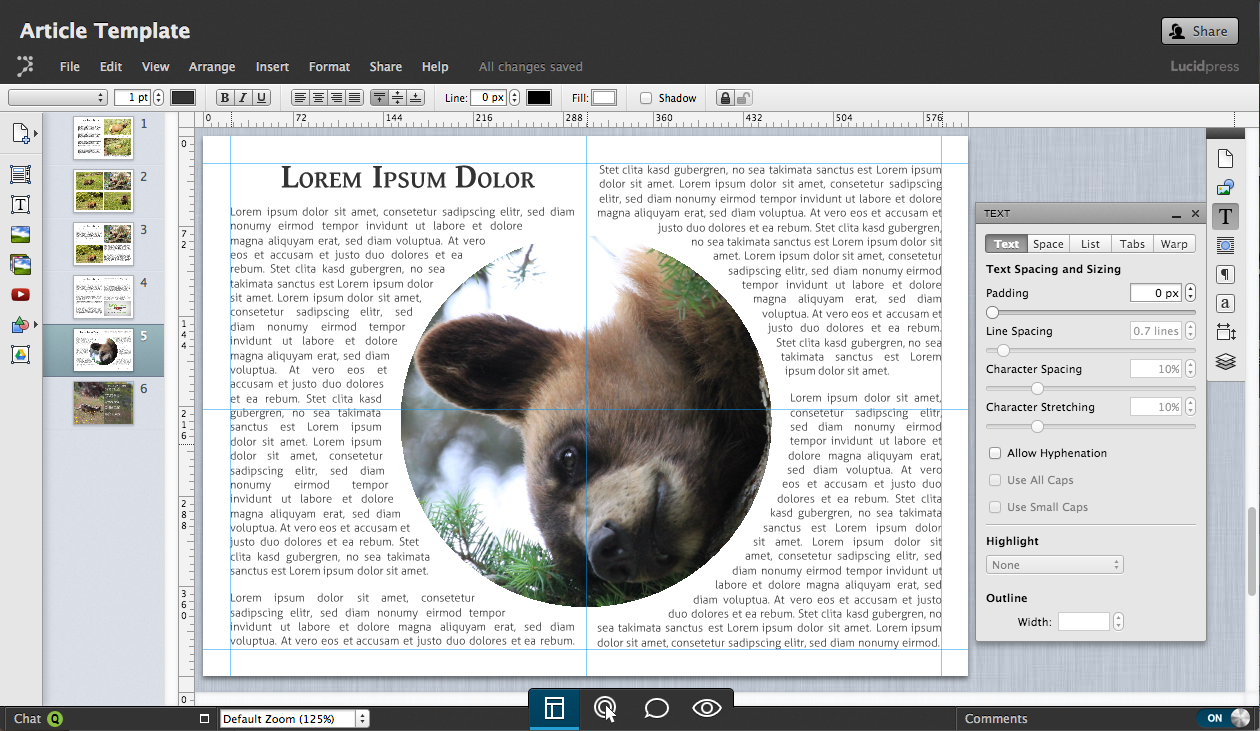Select the text box tool in left sidebar
1260x731 pixels.
pos(20,205)
